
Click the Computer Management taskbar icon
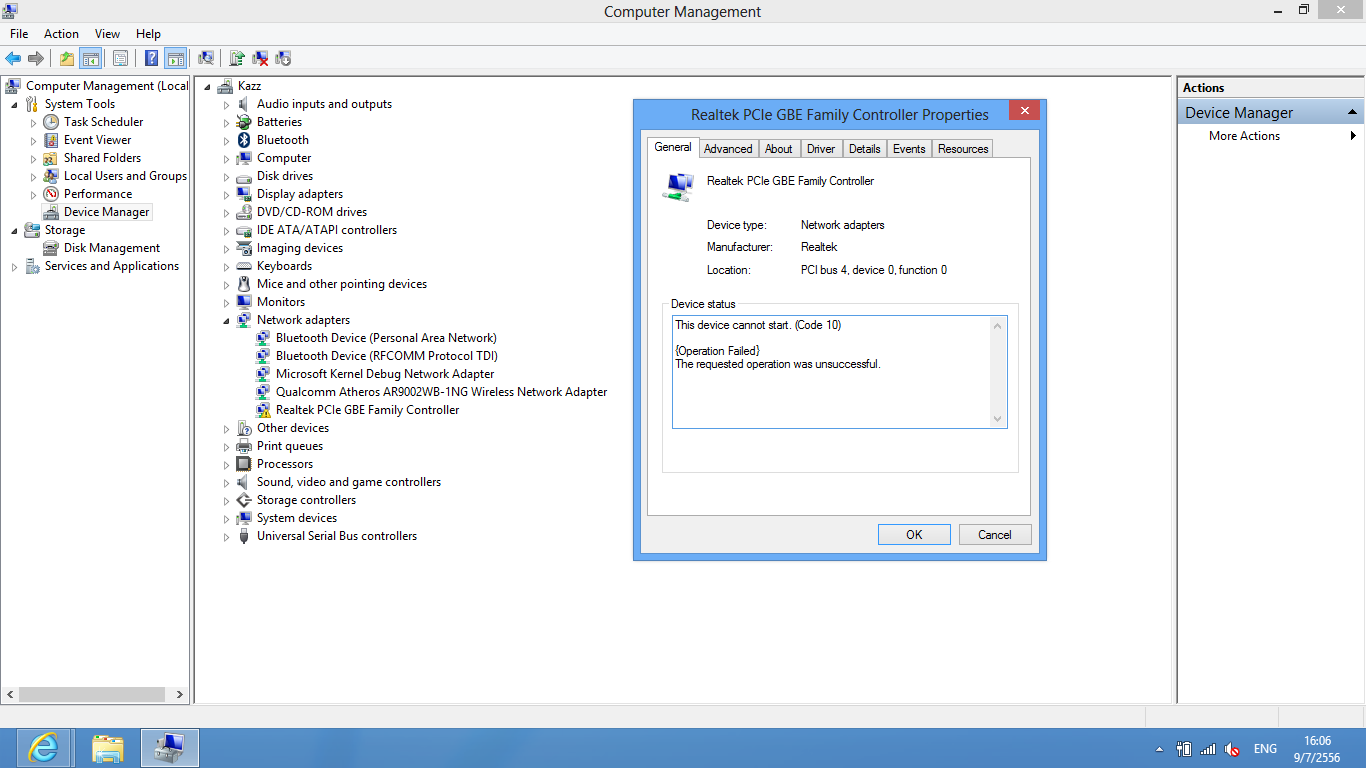pyautogui.click(x=170, y=748)
